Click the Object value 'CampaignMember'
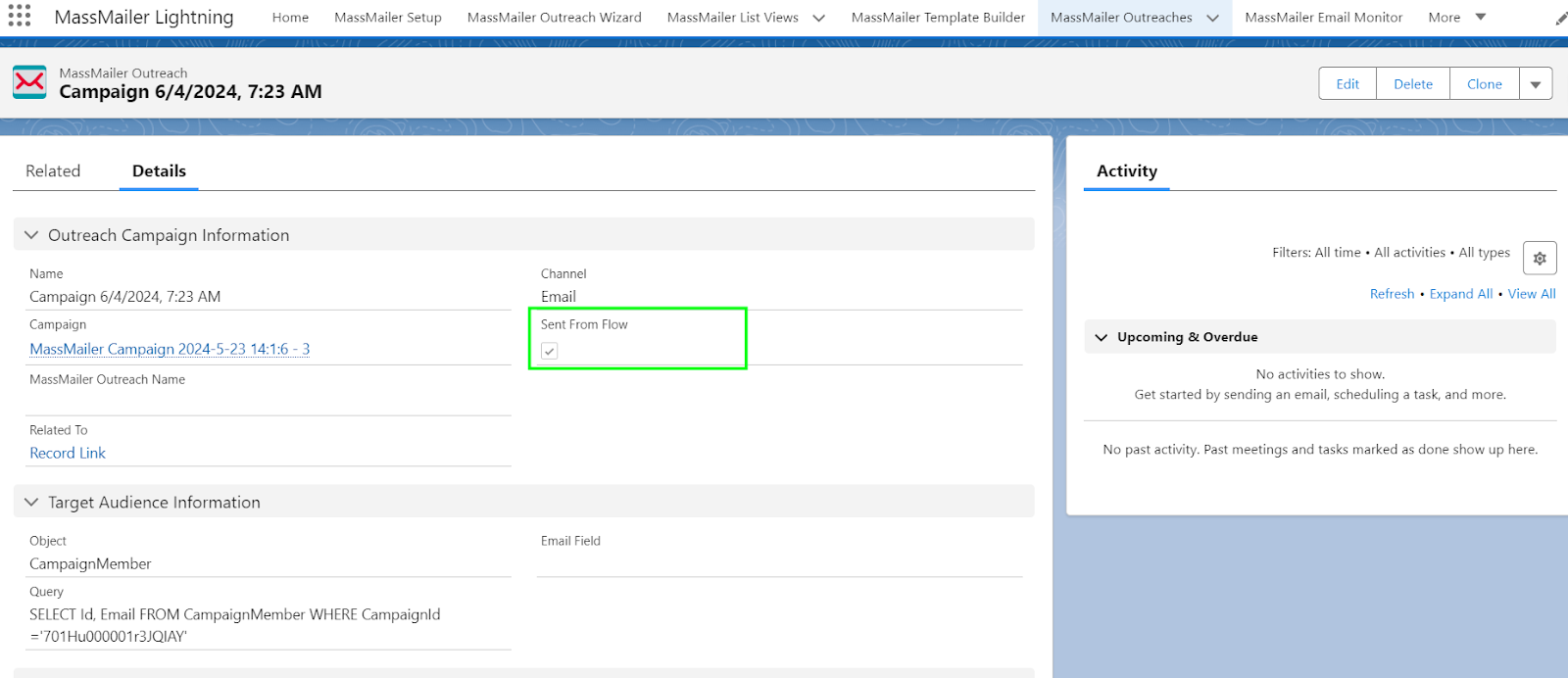Image resolution: width=1568 pixels, height=678 pixels. [90, 563]
